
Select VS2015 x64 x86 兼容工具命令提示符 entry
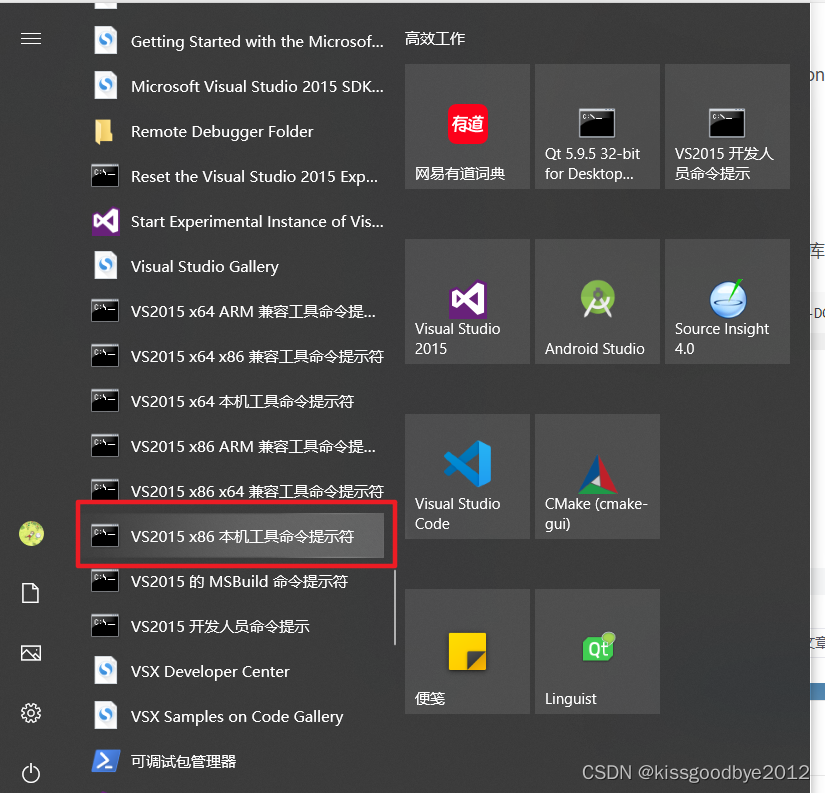point(237,356)
